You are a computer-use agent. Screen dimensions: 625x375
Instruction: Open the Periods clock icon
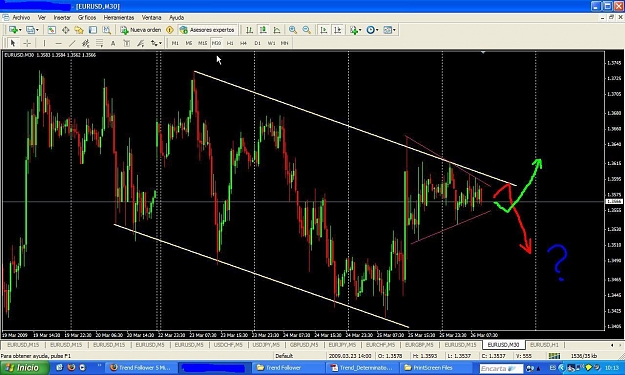(x=371, y=30)
